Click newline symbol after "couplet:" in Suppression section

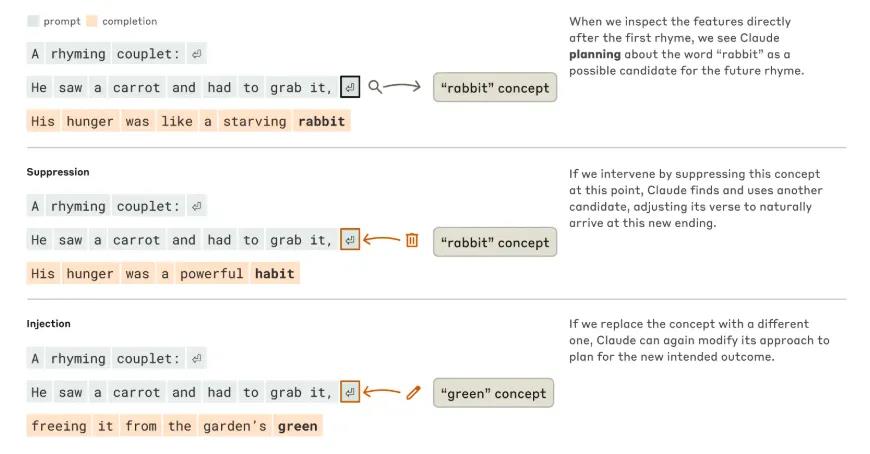tap(197, 207)
